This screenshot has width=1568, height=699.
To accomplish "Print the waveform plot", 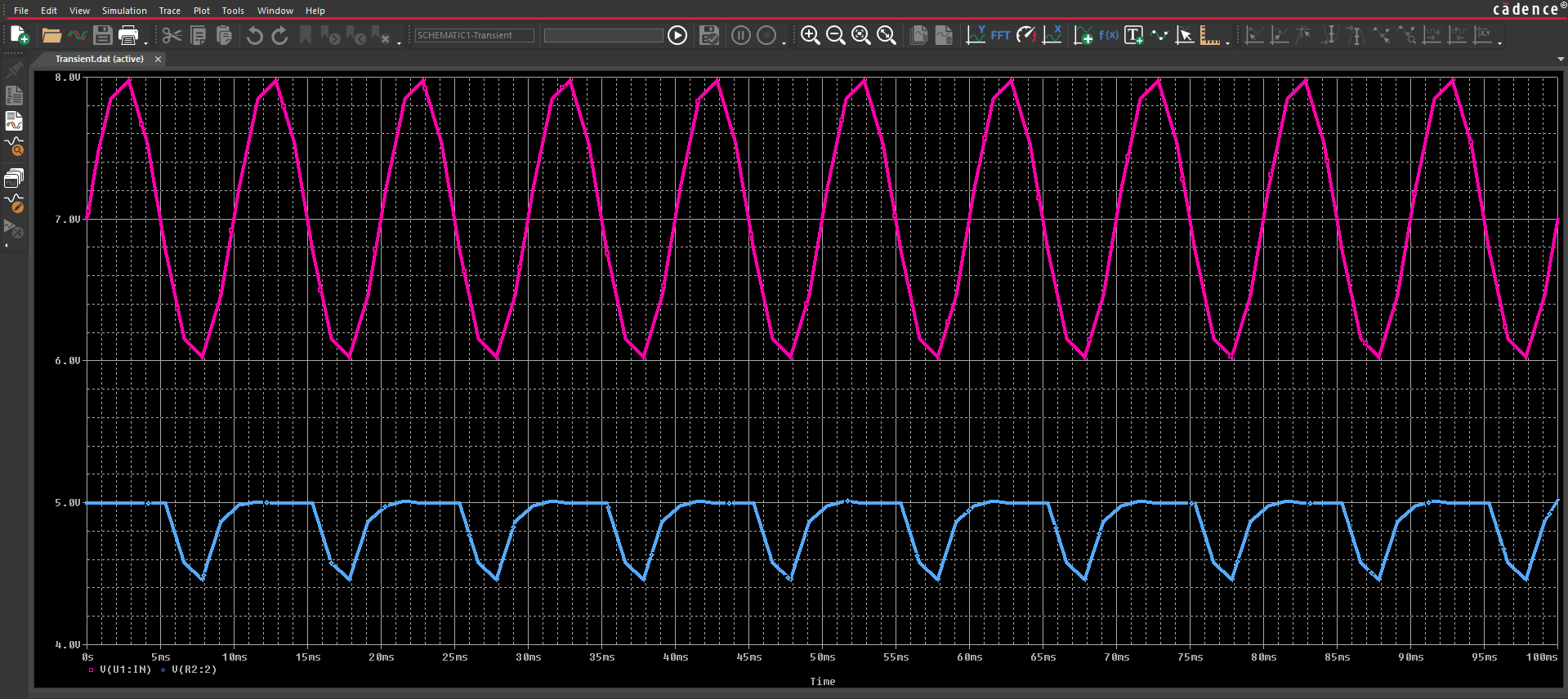I will pos(128,35).
